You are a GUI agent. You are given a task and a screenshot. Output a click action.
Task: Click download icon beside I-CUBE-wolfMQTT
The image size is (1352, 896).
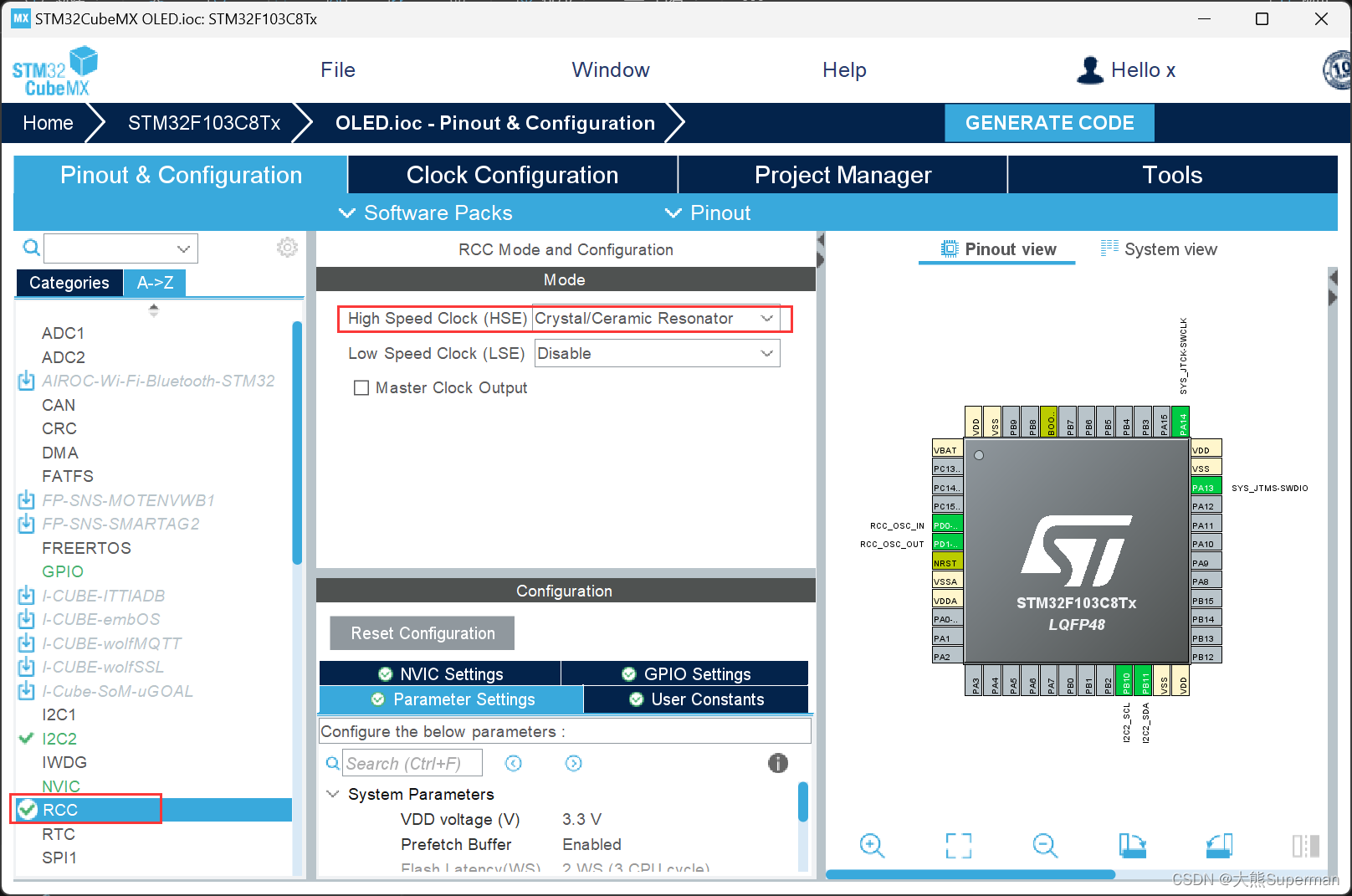pos(27,643)
